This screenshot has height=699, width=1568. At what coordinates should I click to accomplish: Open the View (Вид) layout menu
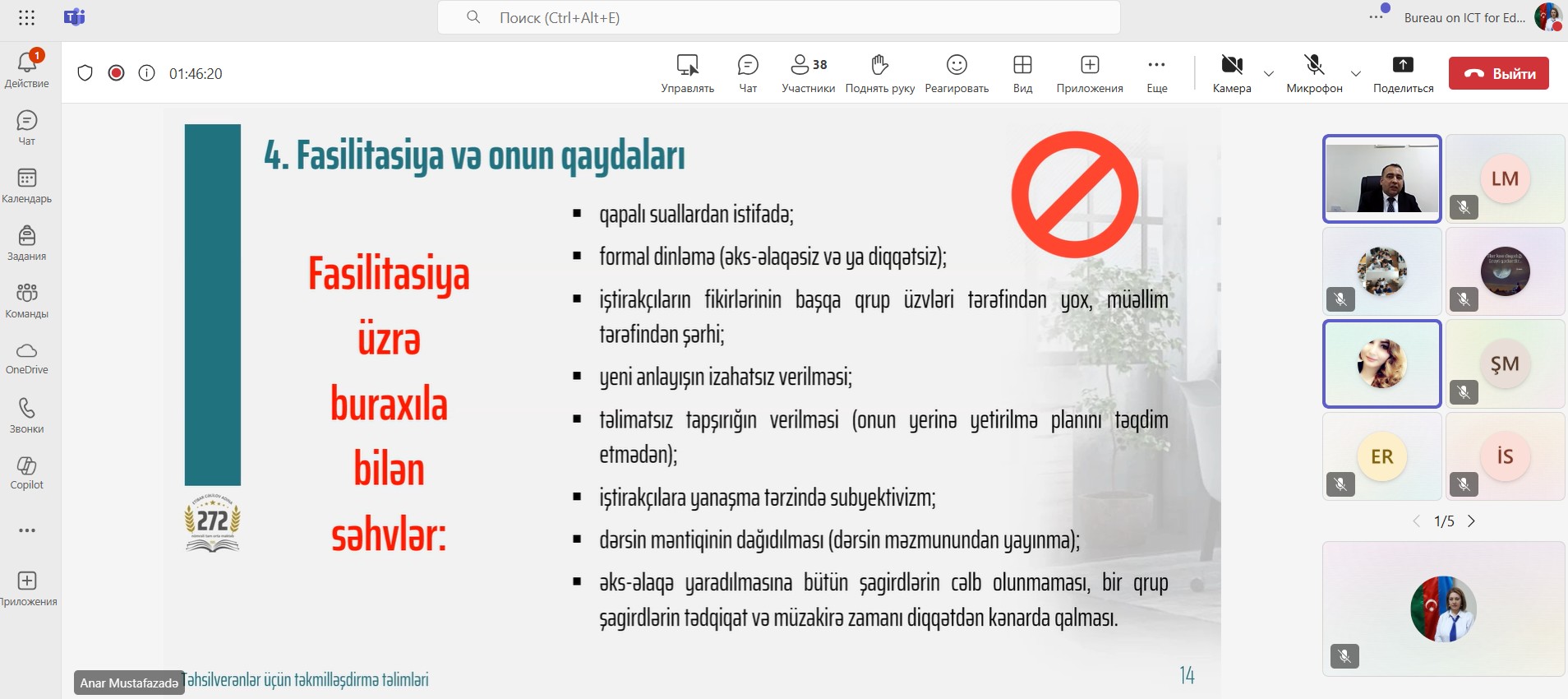(x=1022, y=73)
